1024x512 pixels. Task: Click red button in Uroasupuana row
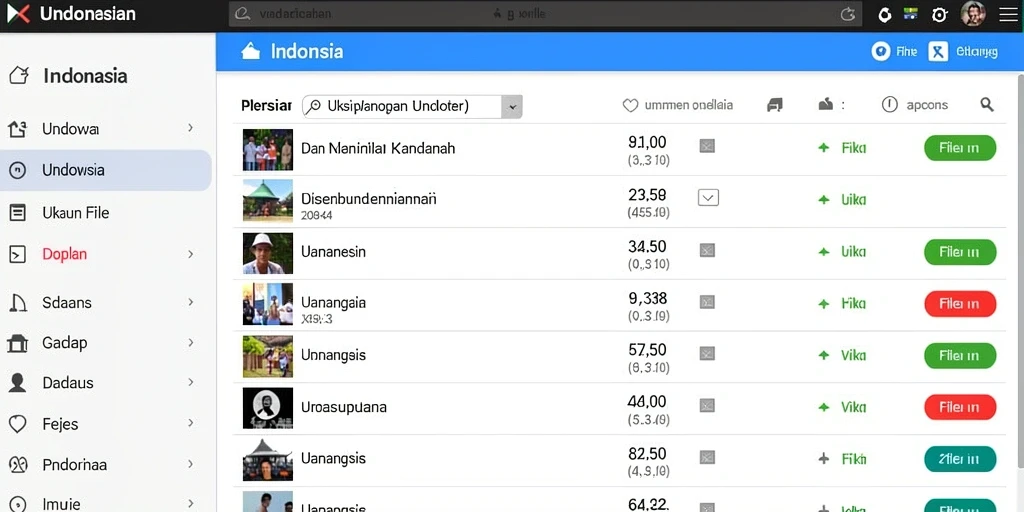960,407
